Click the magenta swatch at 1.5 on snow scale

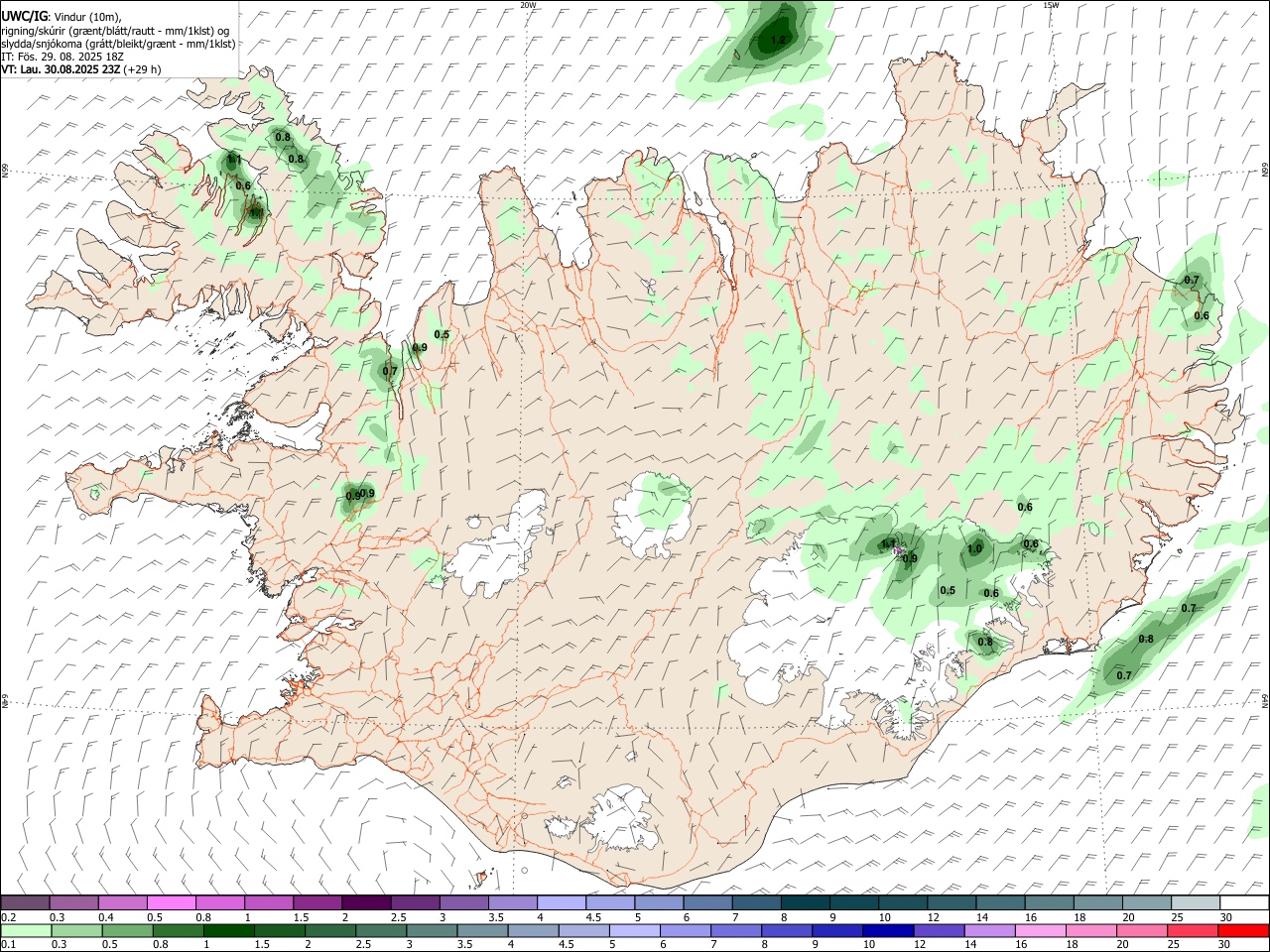click(x=317, y=903)
